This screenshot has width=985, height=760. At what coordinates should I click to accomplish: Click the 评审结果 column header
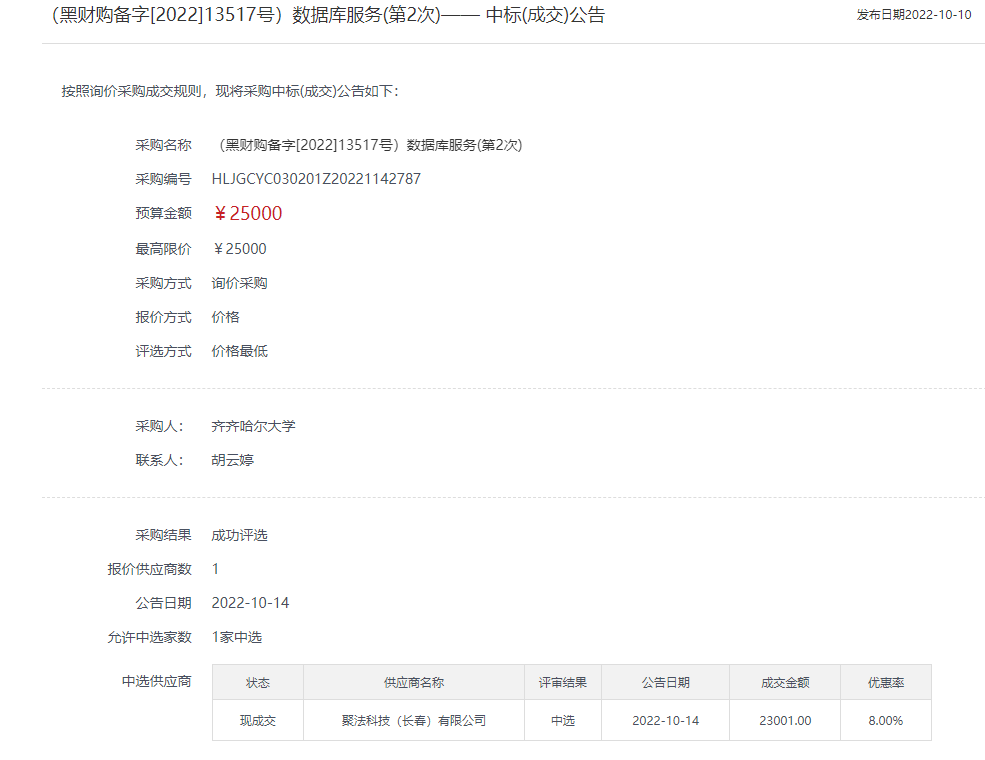563,683
